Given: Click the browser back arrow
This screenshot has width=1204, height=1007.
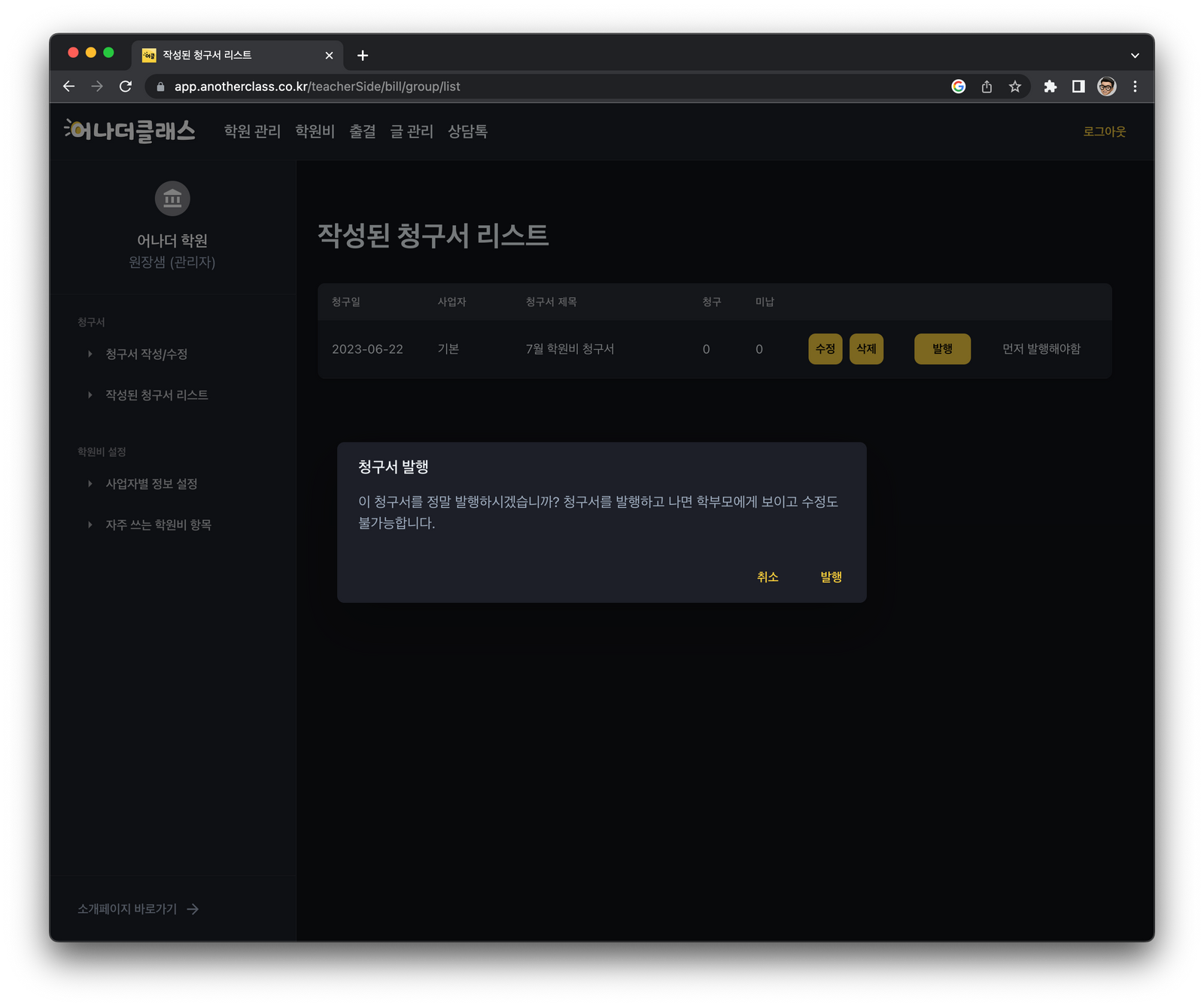Looking at the screenshot, I should pyautogui.click(x=68, y=87).
